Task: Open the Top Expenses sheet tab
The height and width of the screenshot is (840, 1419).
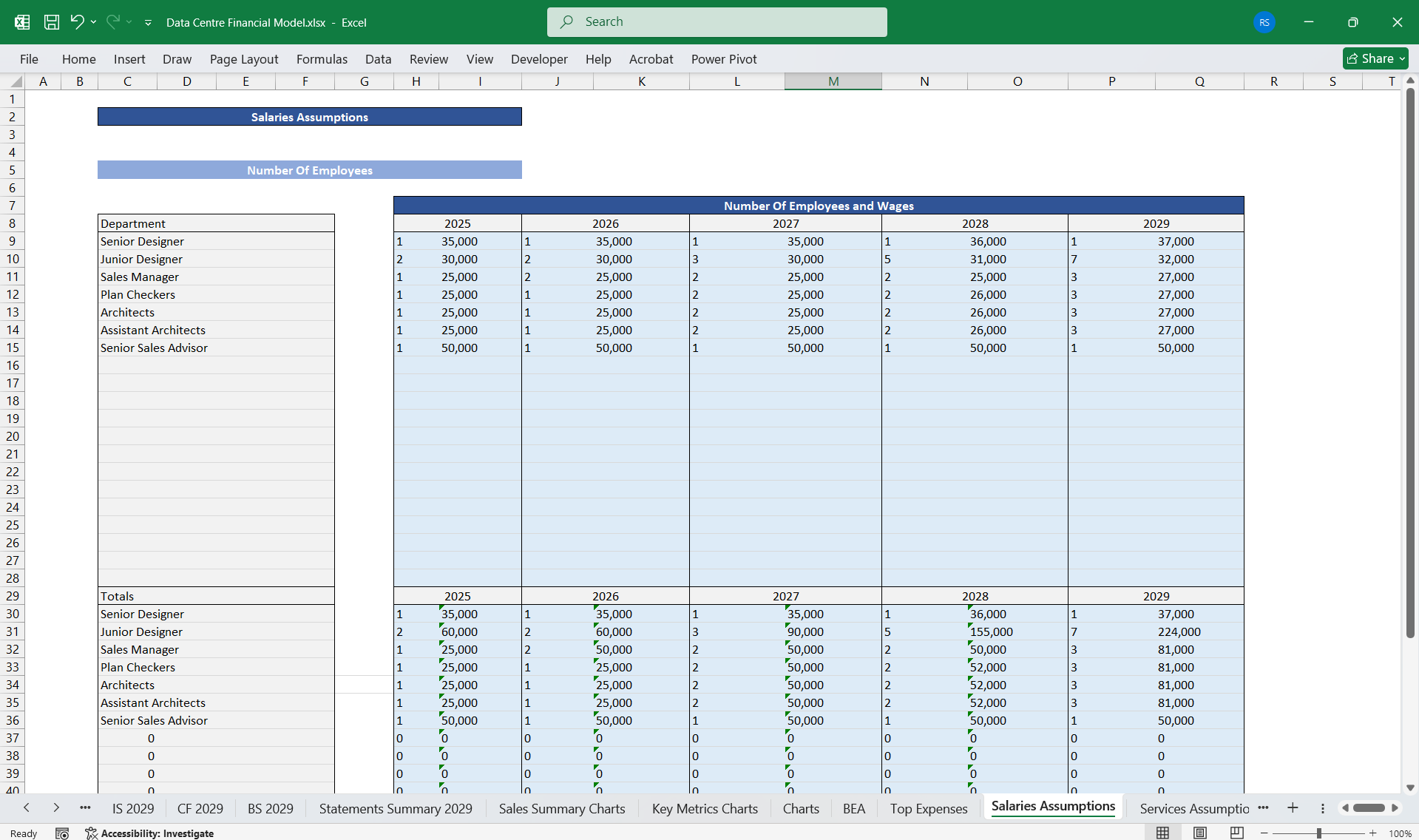Action: pyautogui.click(x=929, y=808)
